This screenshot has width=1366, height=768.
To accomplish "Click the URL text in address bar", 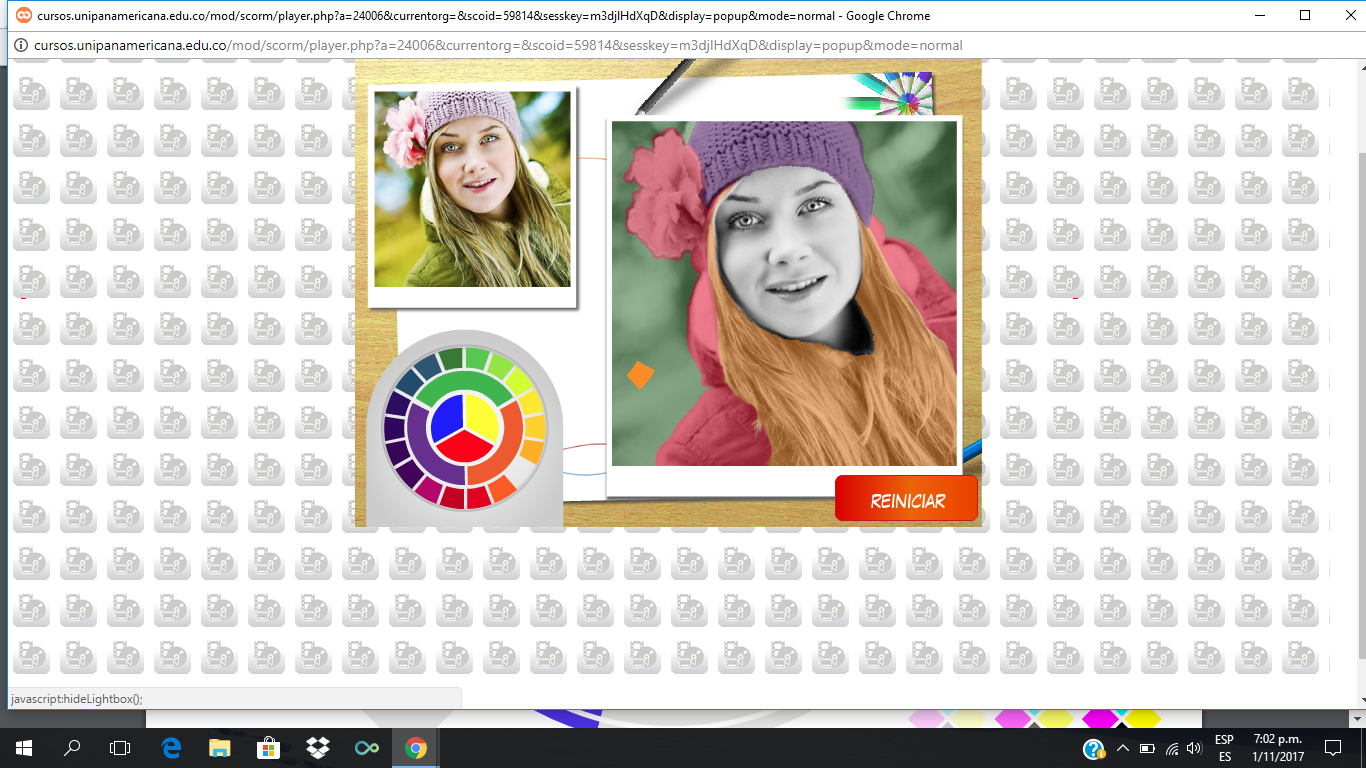I will 498,45.
